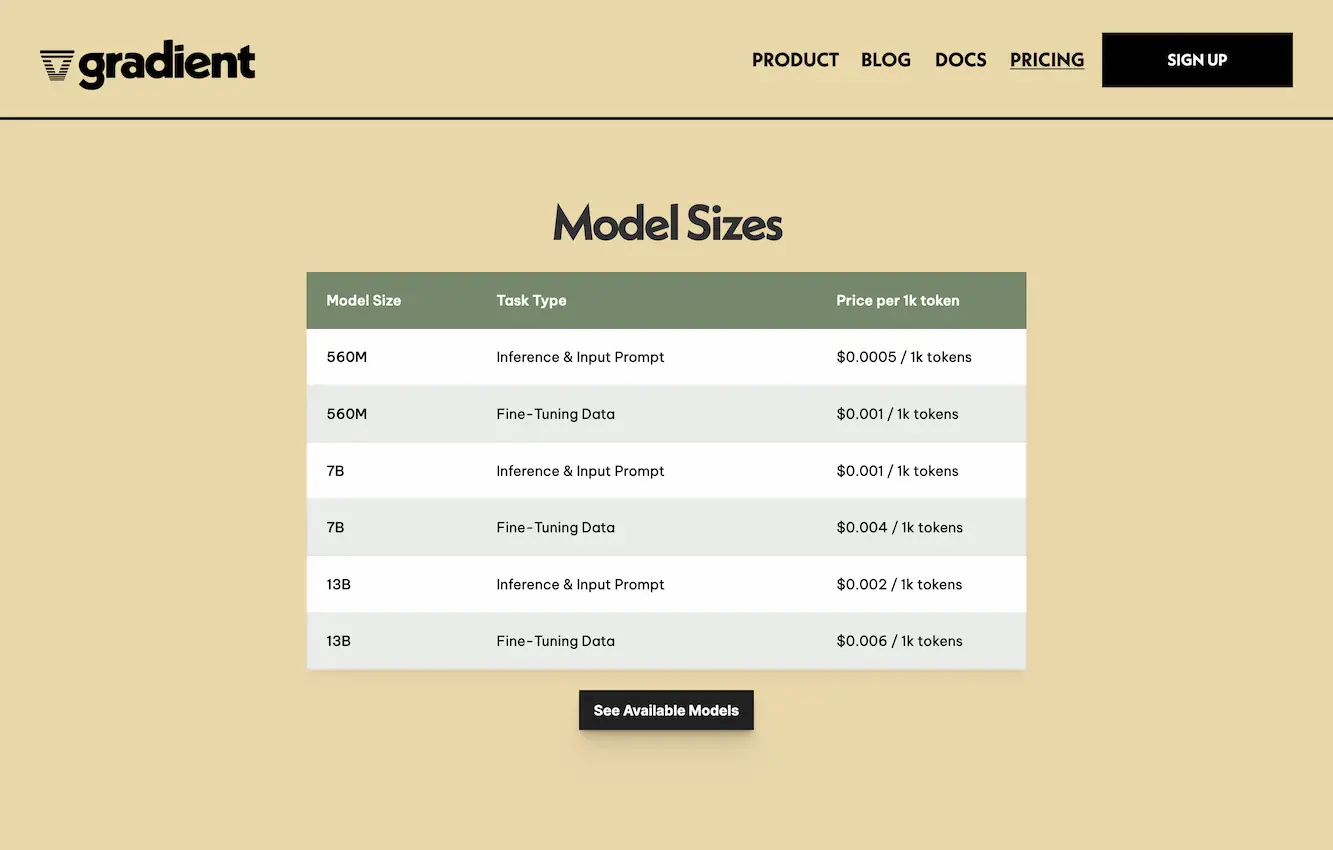Image resolution: width=1333 pixels, height=850 pixels.
Task: Click 13B in the Fine-Tuning row
Action: (338, 641)
